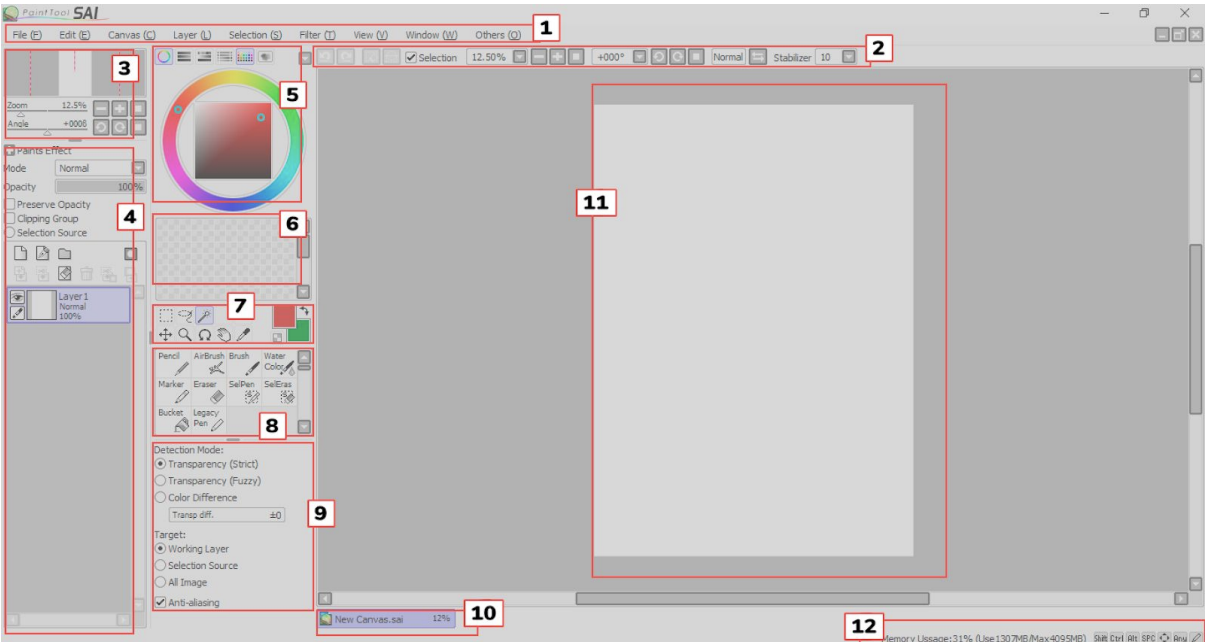Create a new layer in the Layers panel
1206x642 pixels.
tap(20, 252)
